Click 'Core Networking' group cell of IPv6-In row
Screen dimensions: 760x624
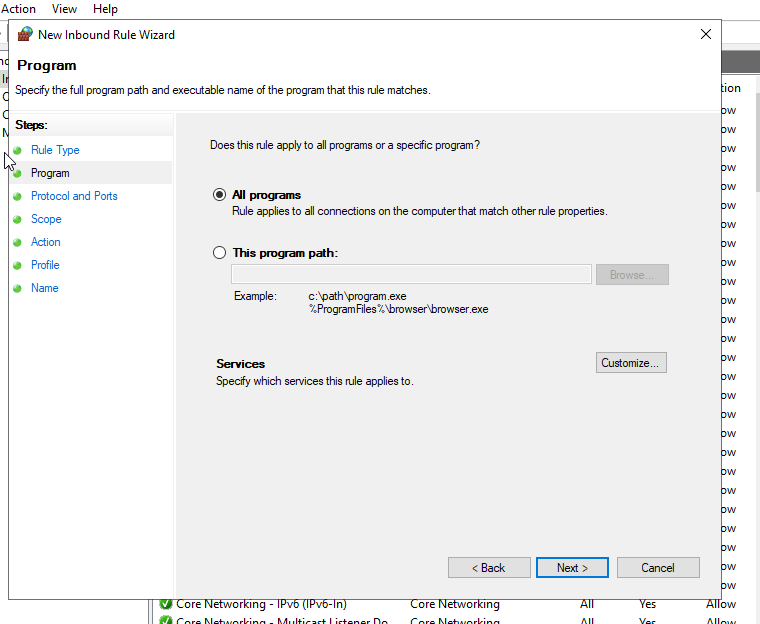455,604
